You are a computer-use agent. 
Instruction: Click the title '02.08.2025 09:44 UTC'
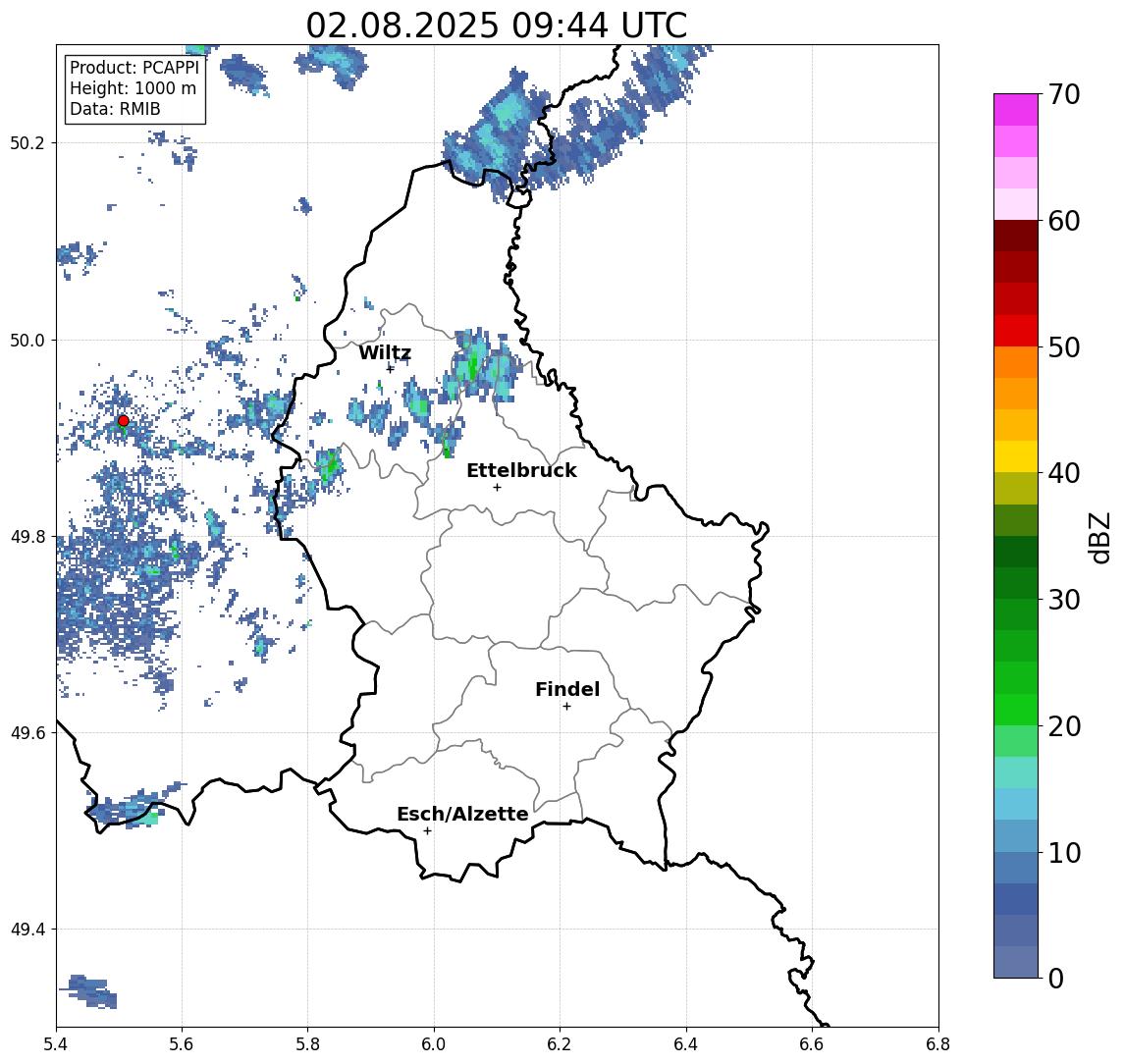tap(496, 26)
